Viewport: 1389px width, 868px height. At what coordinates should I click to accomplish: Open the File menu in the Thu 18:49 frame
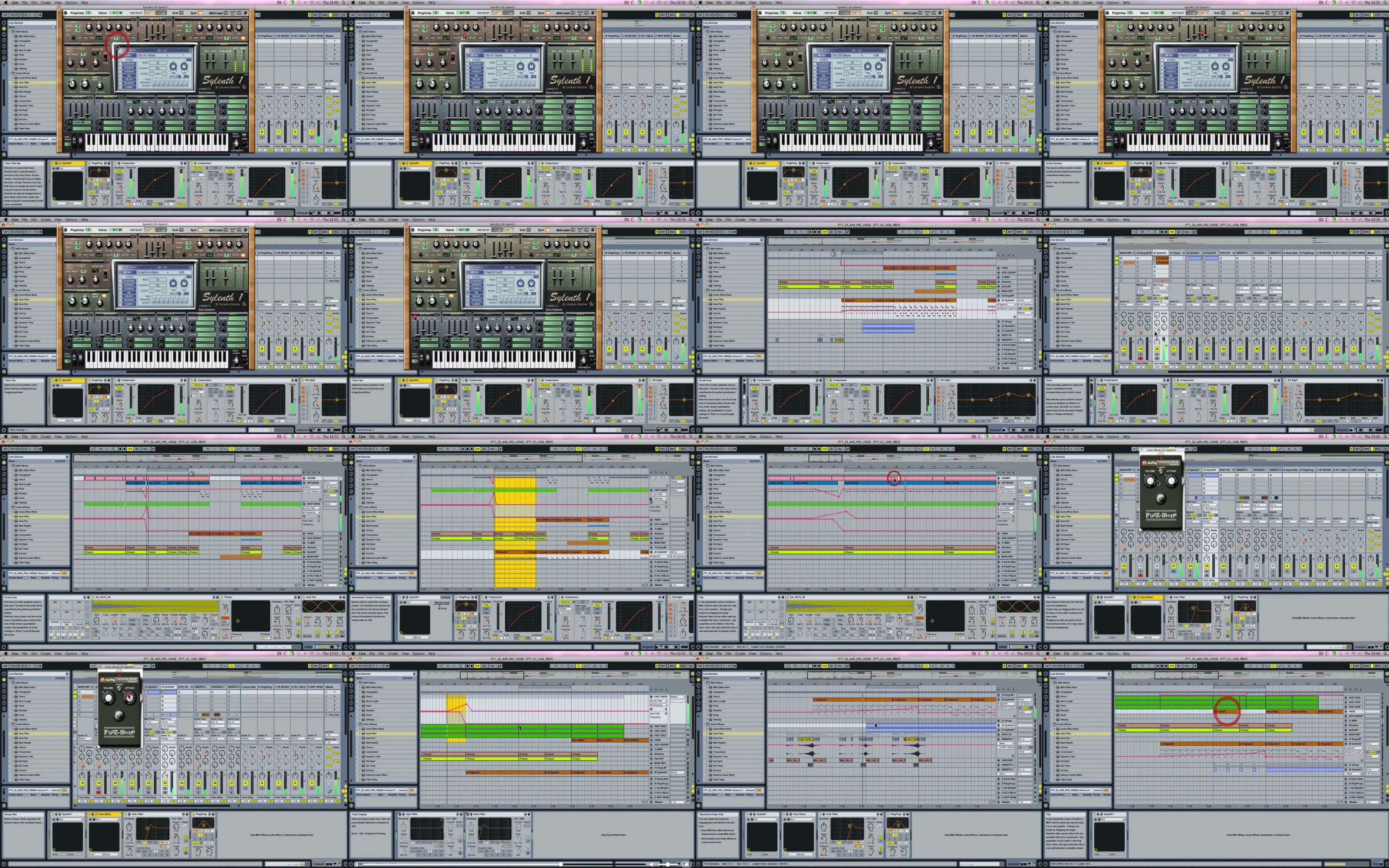coord(25,2)
